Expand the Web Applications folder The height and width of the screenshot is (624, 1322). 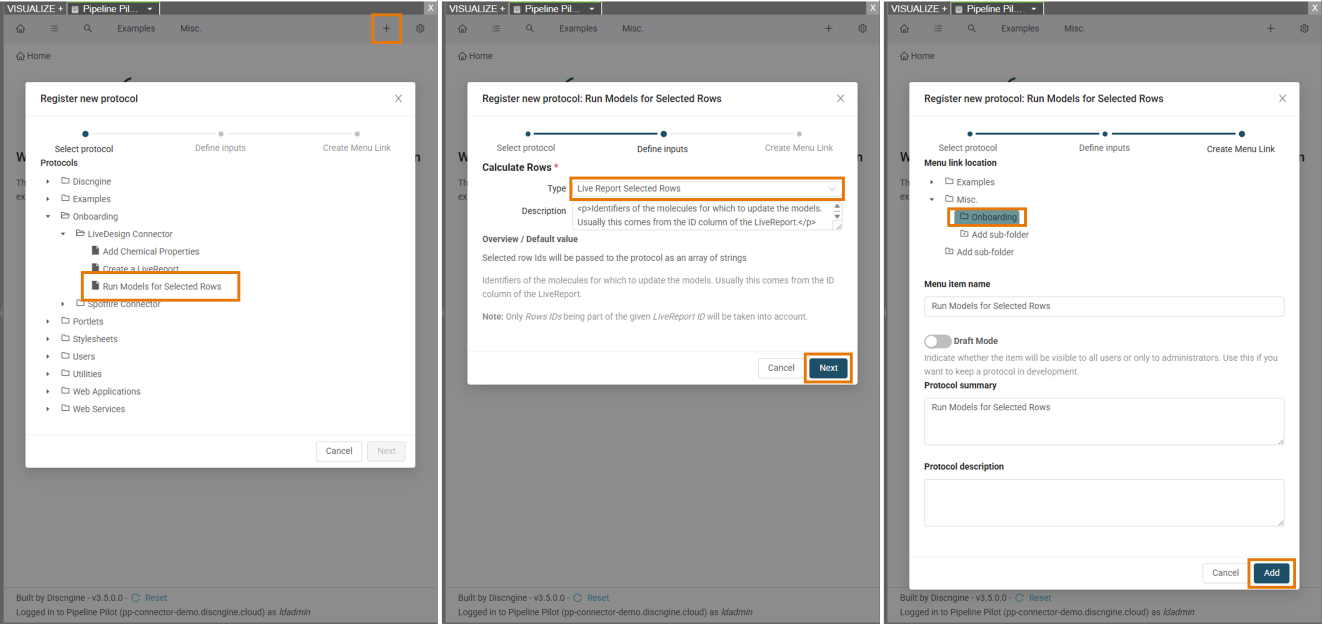(x=47, y=391)
